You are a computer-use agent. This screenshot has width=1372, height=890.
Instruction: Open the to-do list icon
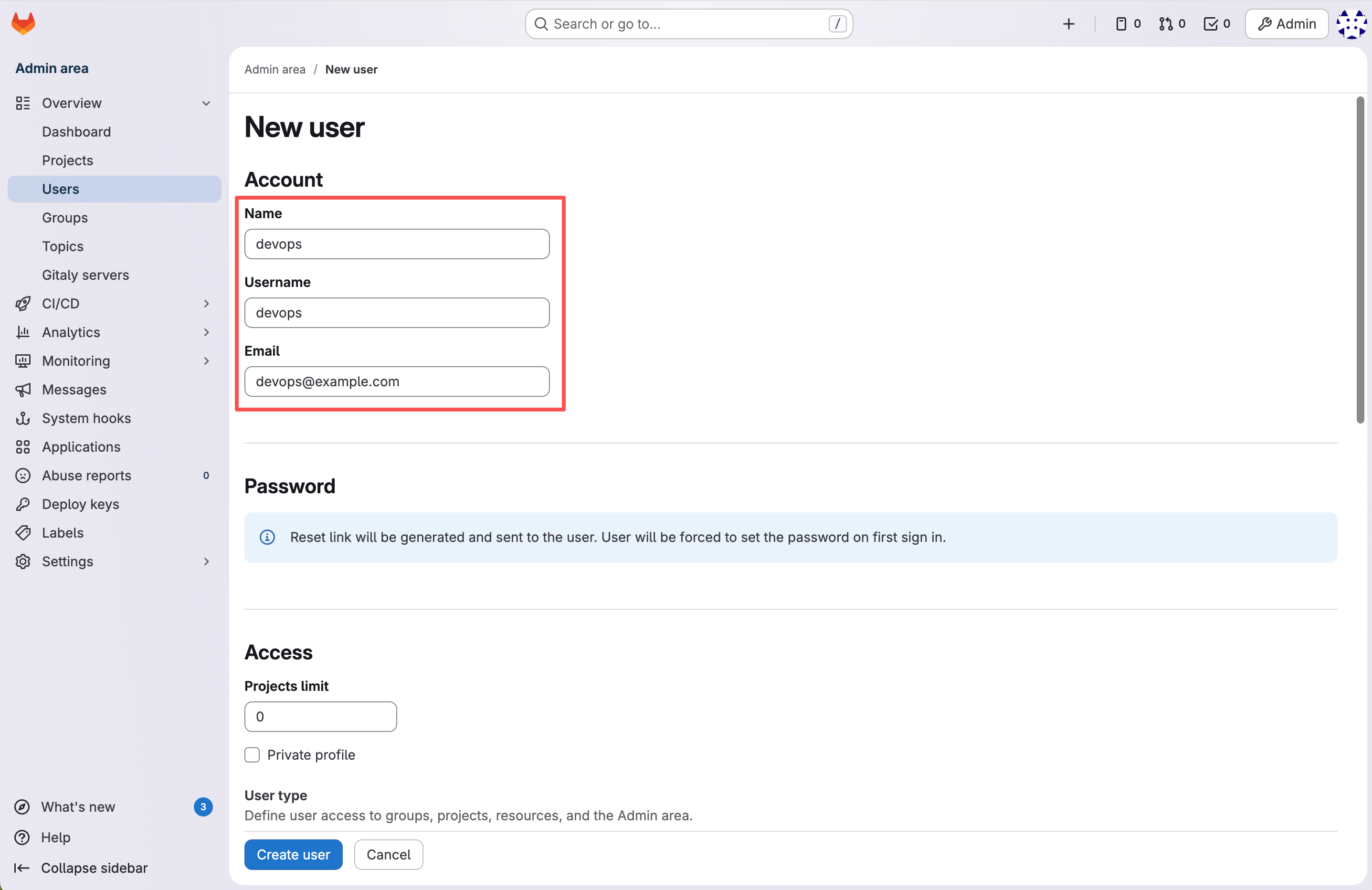[x=1216, y=23]
